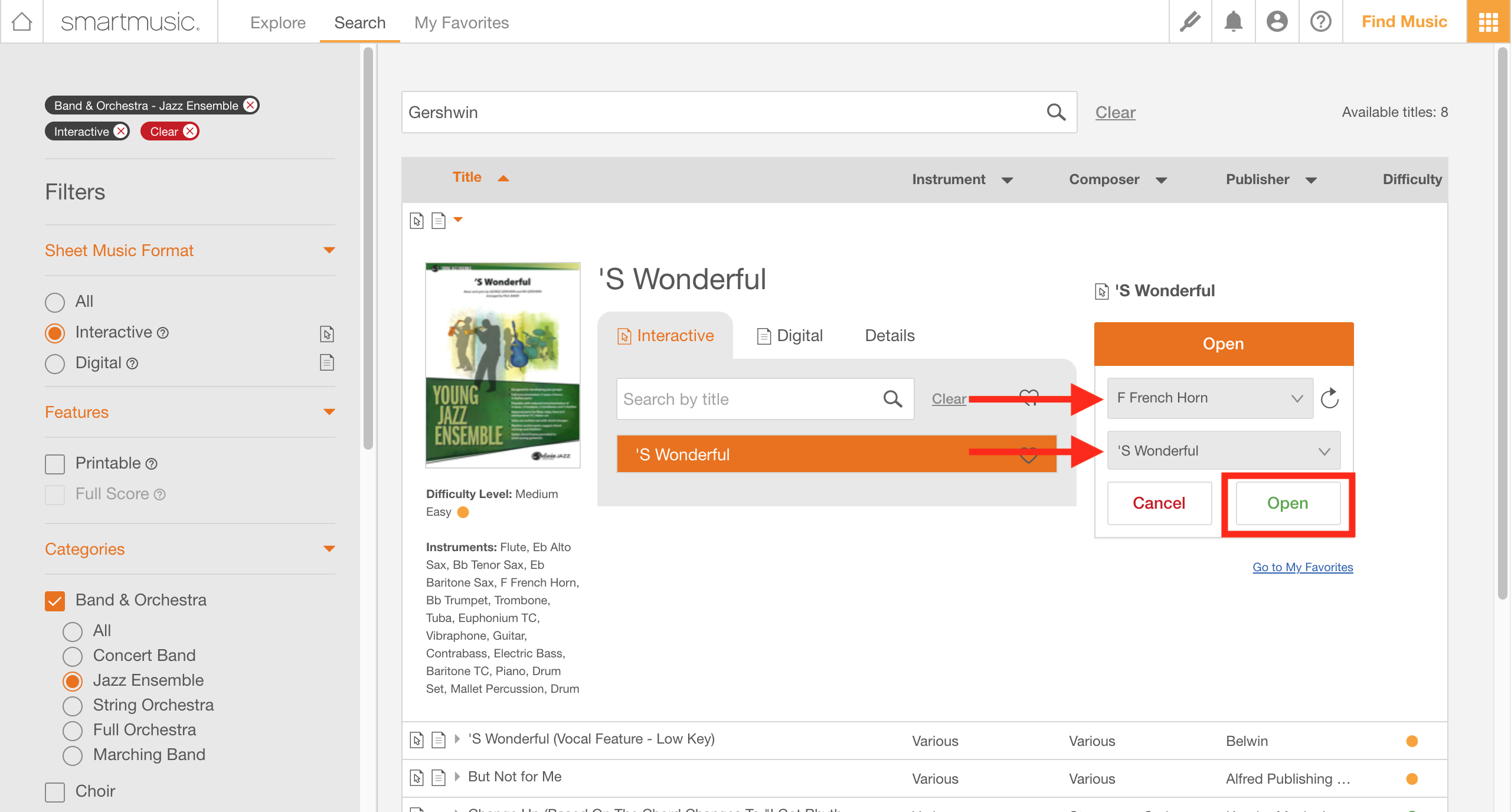The image size is (1511, 812).
Task: Click the 'S Wonderful cover thumbnail
Action: click(x=502, y=365)
